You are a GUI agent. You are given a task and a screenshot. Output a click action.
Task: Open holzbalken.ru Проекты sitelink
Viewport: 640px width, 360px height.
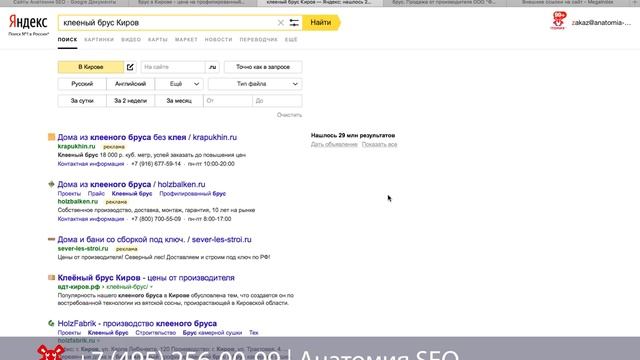(69, 193)
